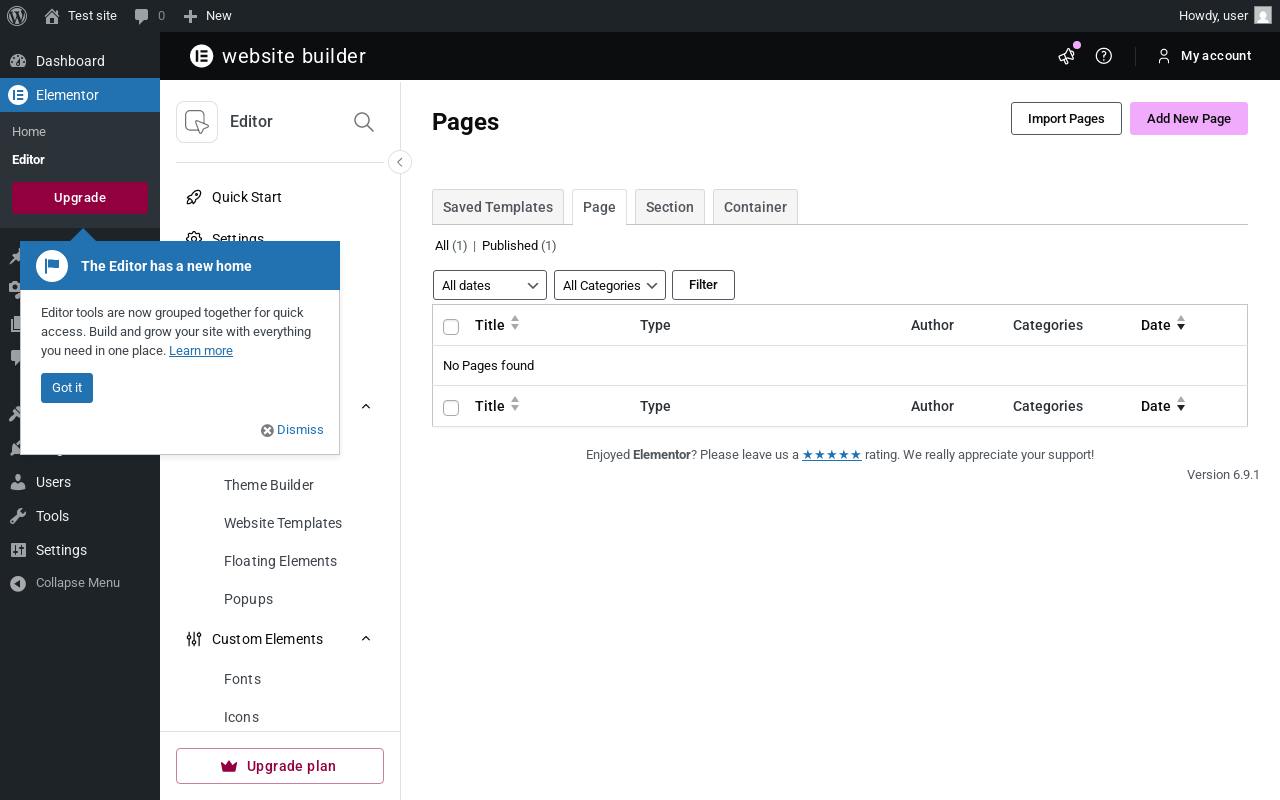Image resolution: width=1280 pixels, height=800 pixels.
Task: Switch to the Container tab
Action: 755,207
